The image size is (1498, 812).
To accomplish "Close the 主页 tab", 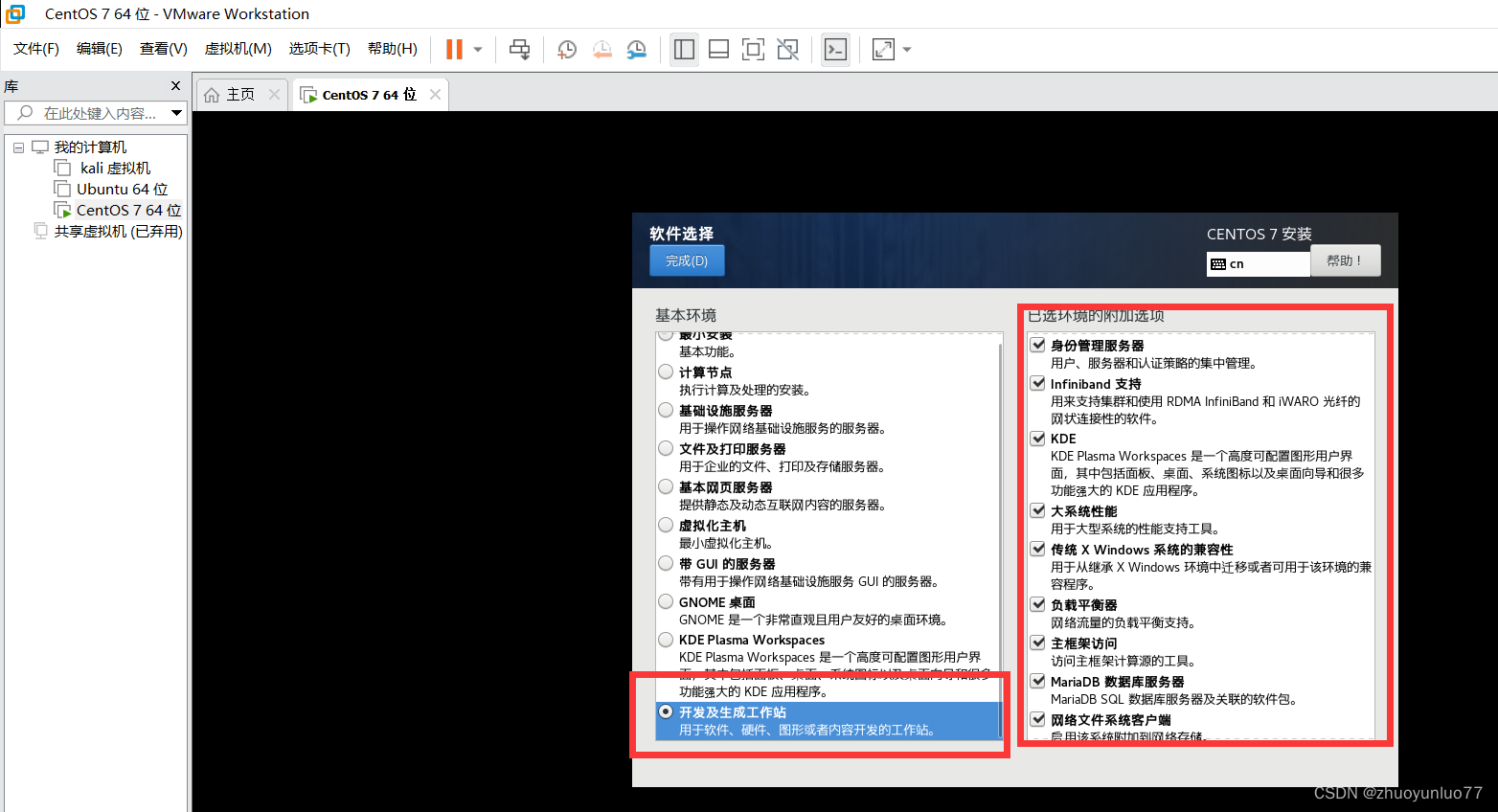I will coord(274,94).
